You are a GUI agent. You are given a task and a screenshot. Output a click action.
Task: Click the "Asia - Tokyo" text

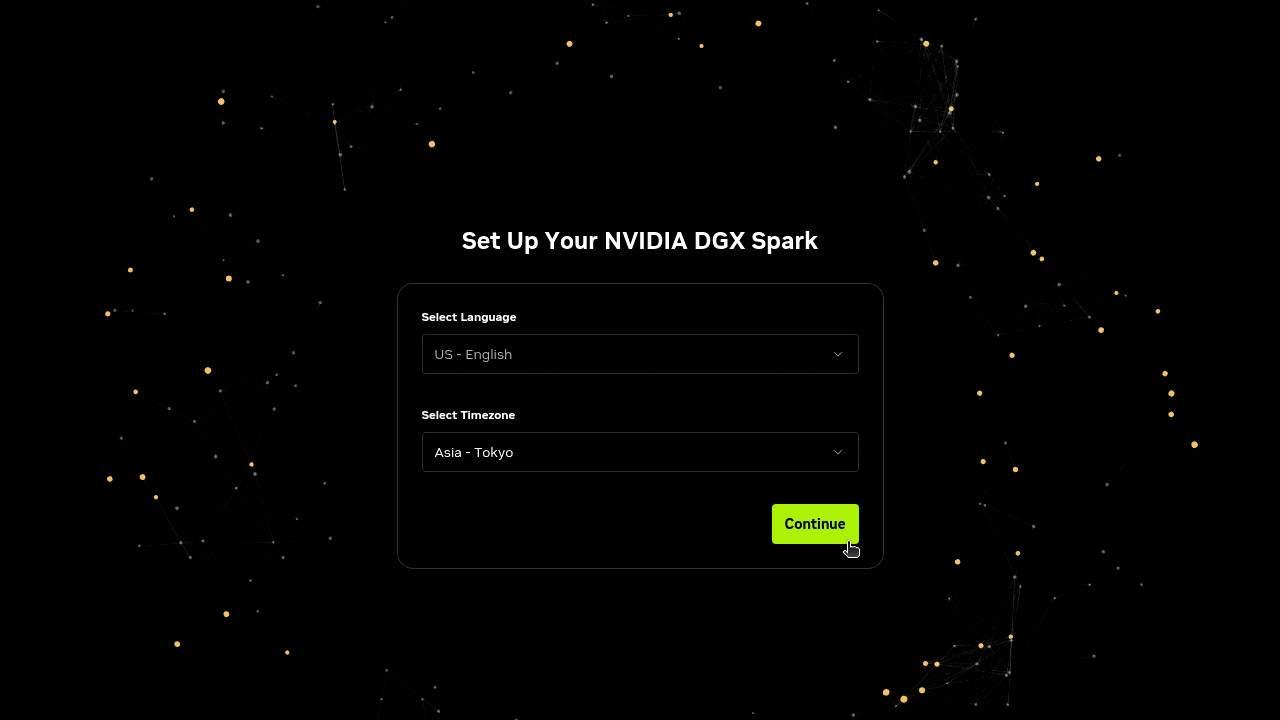pos(474,452)
